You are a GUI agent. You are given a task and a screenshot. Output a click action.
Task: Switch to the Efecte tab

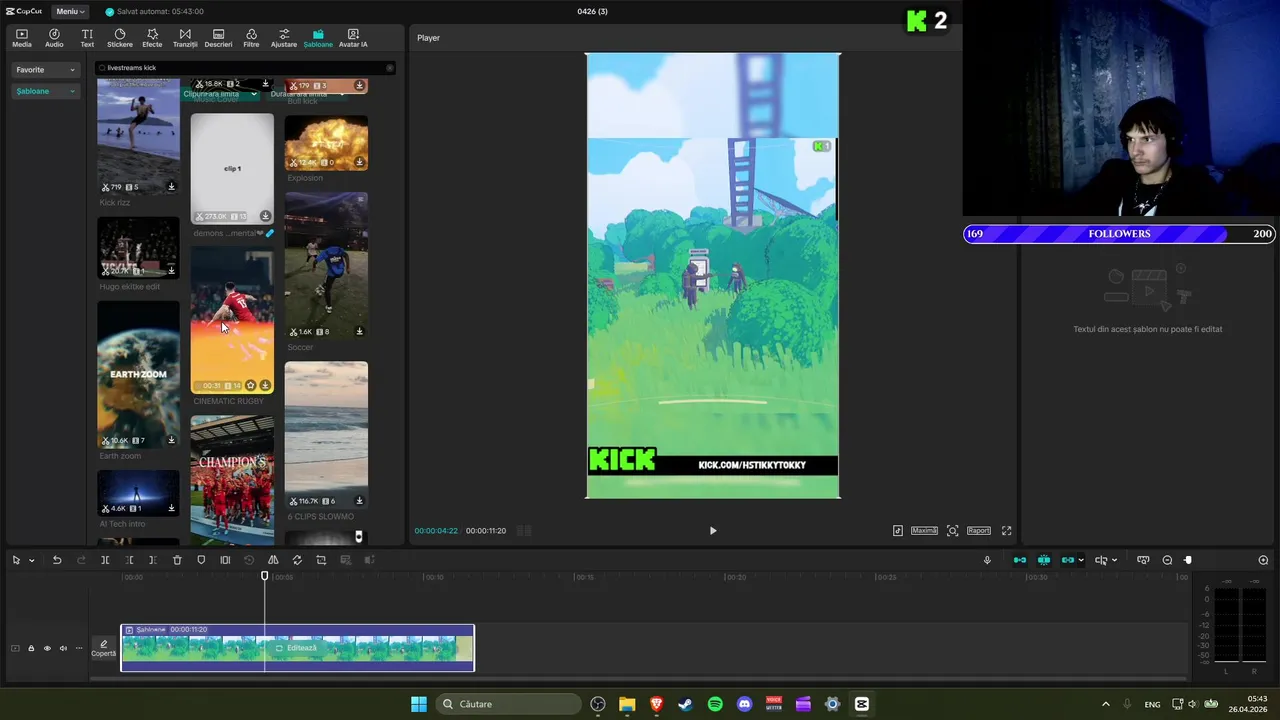click(152, 38)
